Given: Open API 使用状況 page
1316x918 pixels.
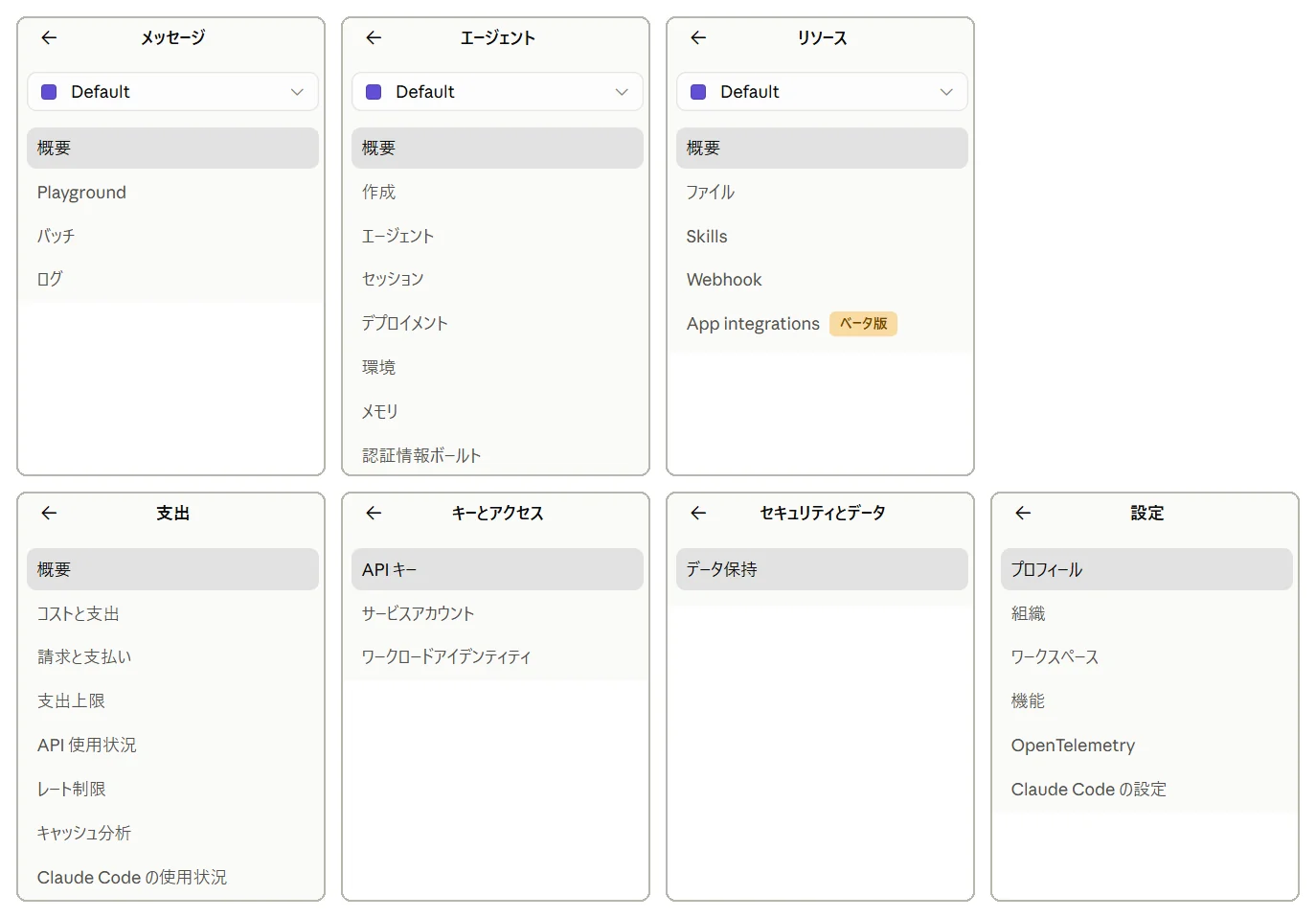Looking at the screenshot, I should pos(172,745).
